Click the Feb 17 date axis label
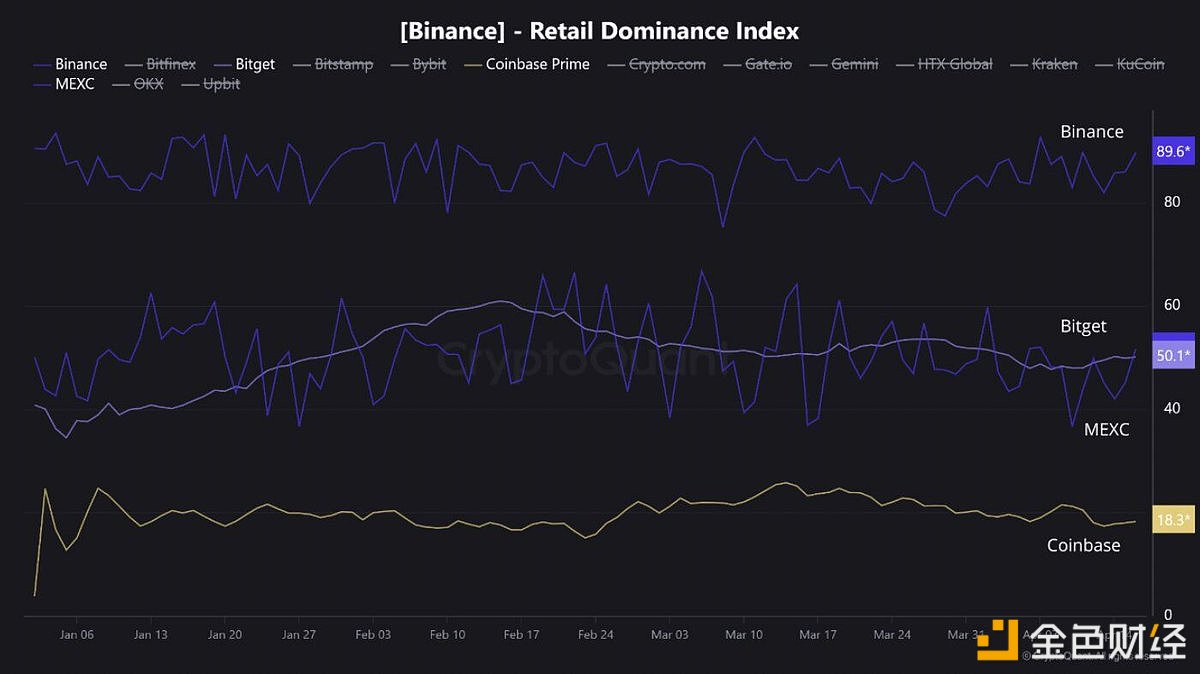This screenshot has width=1200, height=674. [521, 634]
